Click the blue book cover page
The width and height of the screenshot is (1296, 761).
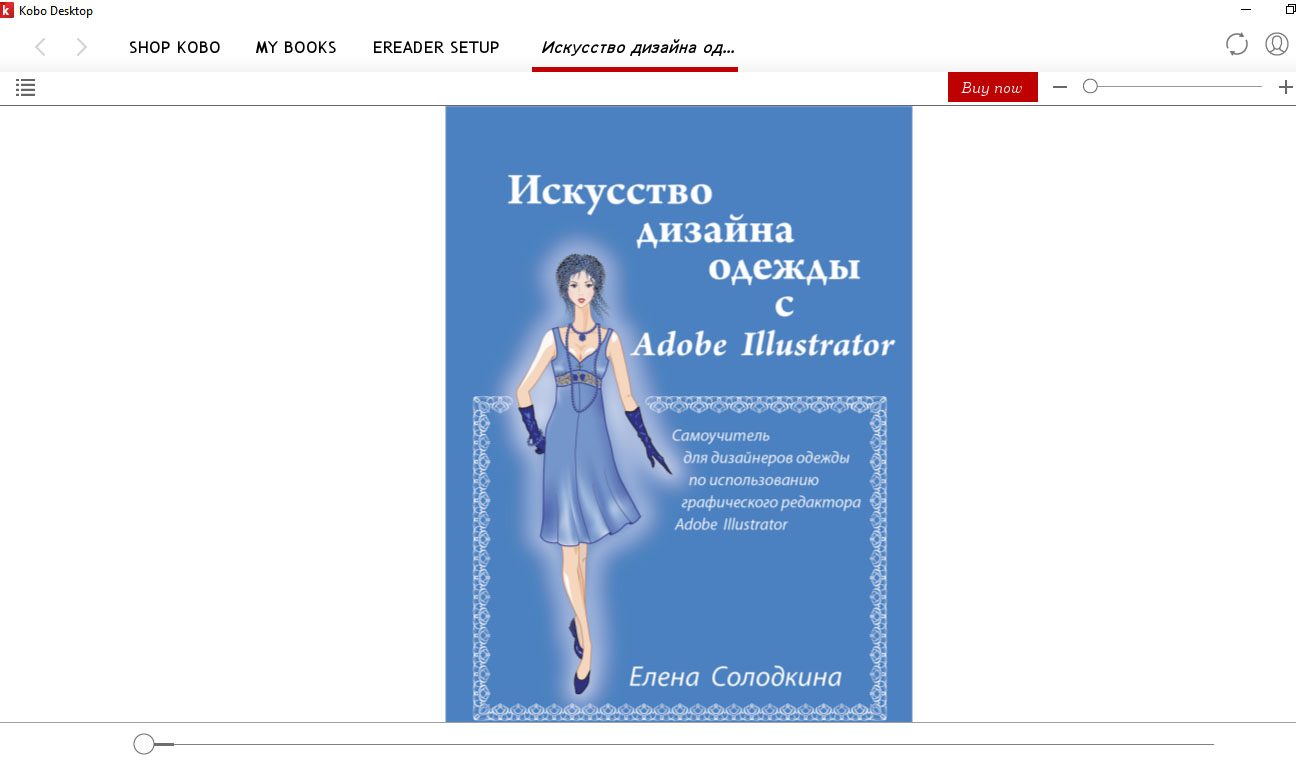point(678,413)
